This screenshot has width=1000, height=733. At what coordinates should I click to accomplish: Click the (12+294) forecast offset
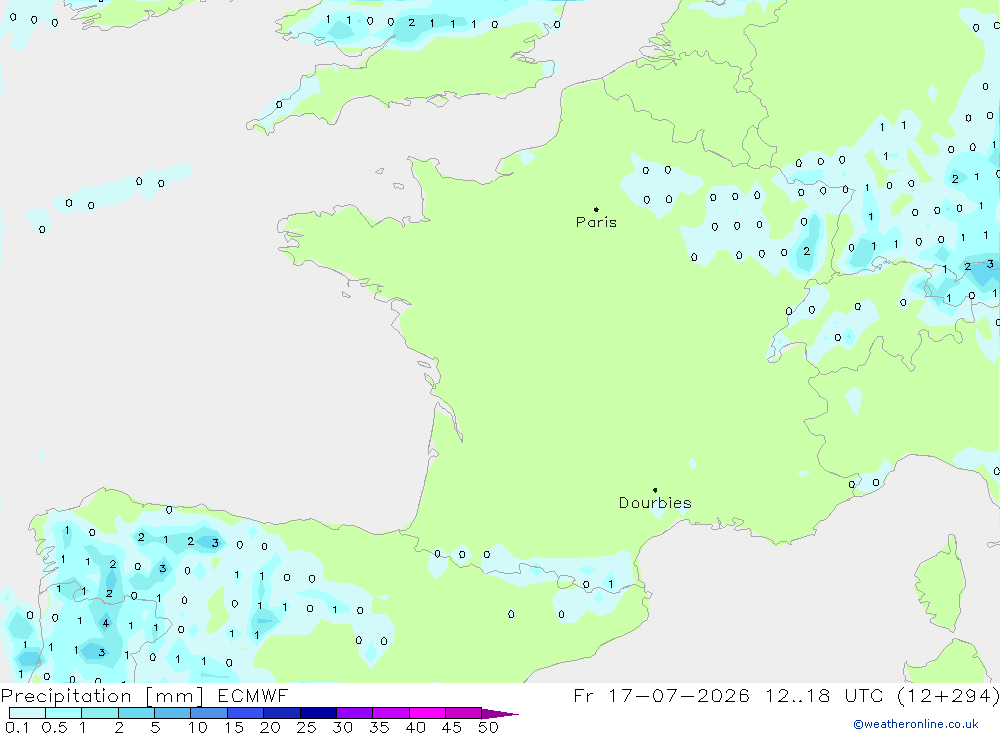[x=948, y=695]
